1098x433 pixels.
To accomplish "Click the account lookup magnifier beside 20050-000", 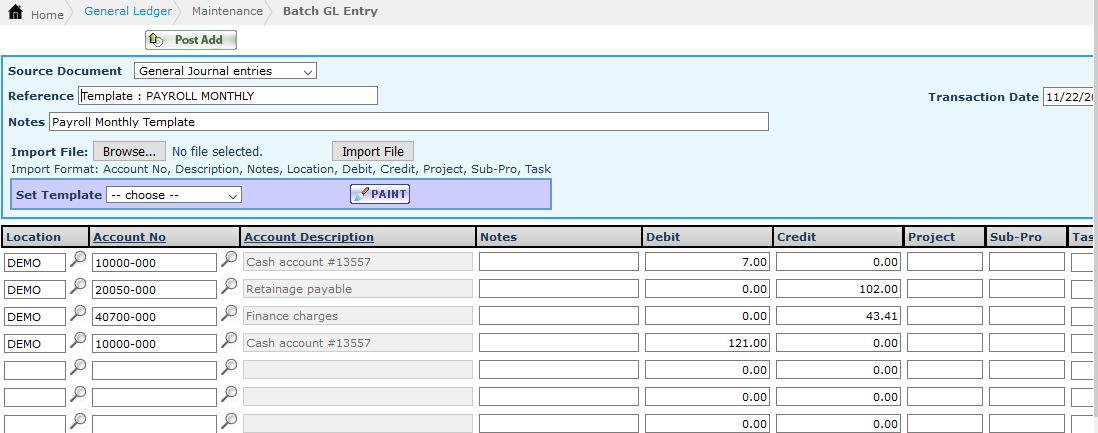I will pos(229,287).
